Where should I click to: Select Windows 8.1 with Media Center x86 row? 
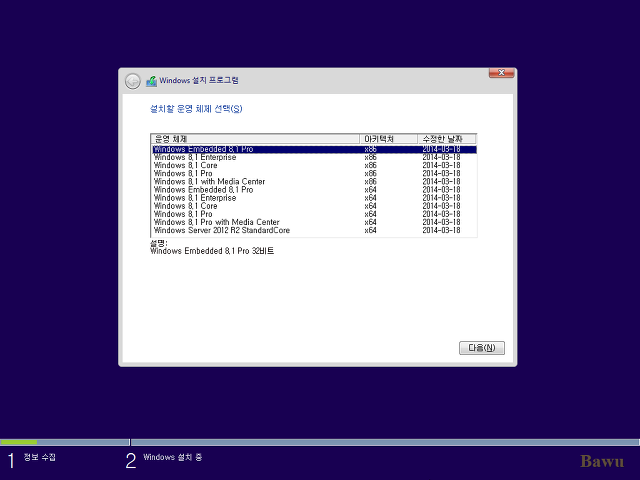click(x=314, y=182)
